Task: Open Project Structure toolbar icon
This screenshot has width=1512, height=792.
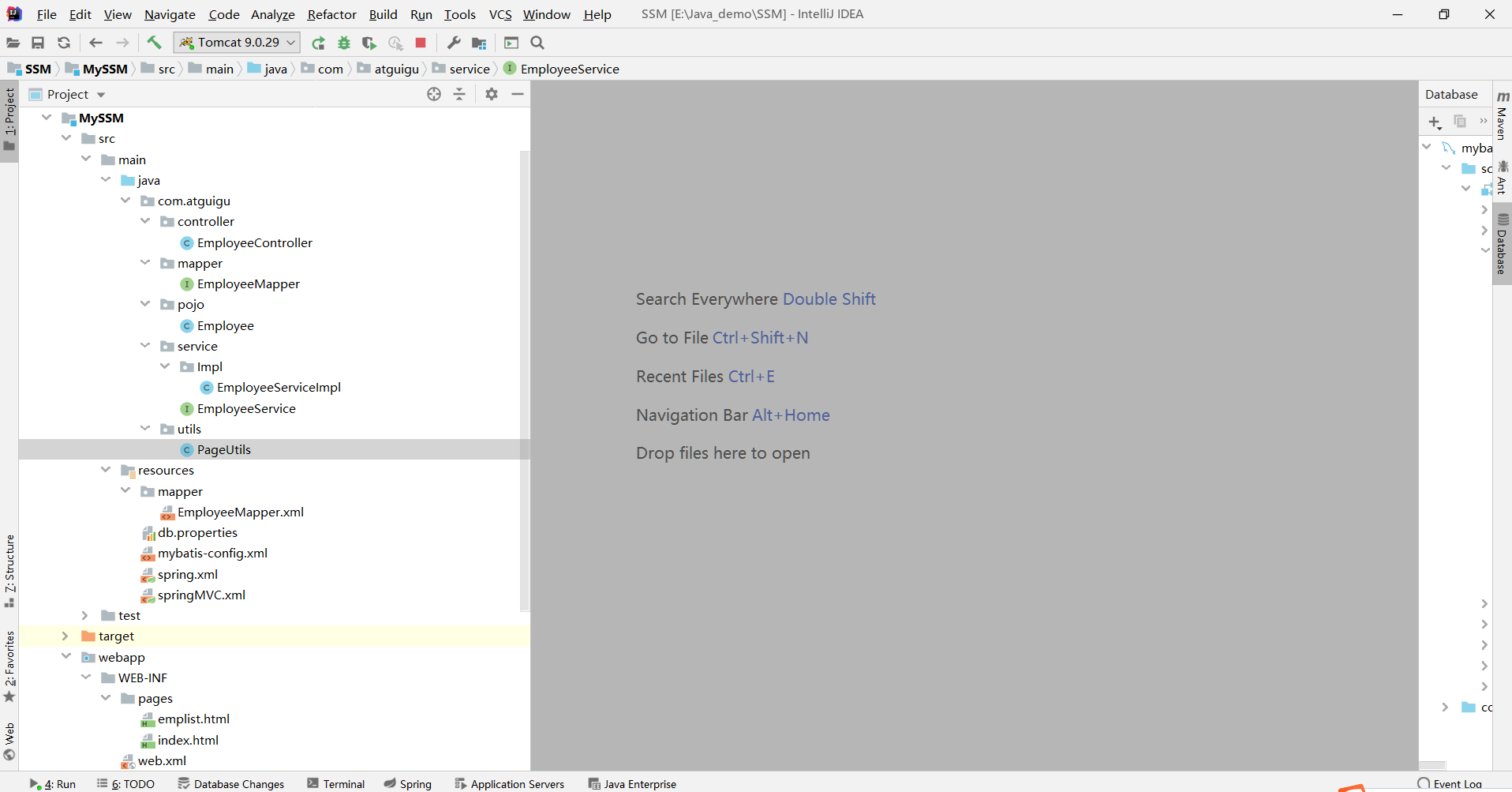Action: (479, 43)
